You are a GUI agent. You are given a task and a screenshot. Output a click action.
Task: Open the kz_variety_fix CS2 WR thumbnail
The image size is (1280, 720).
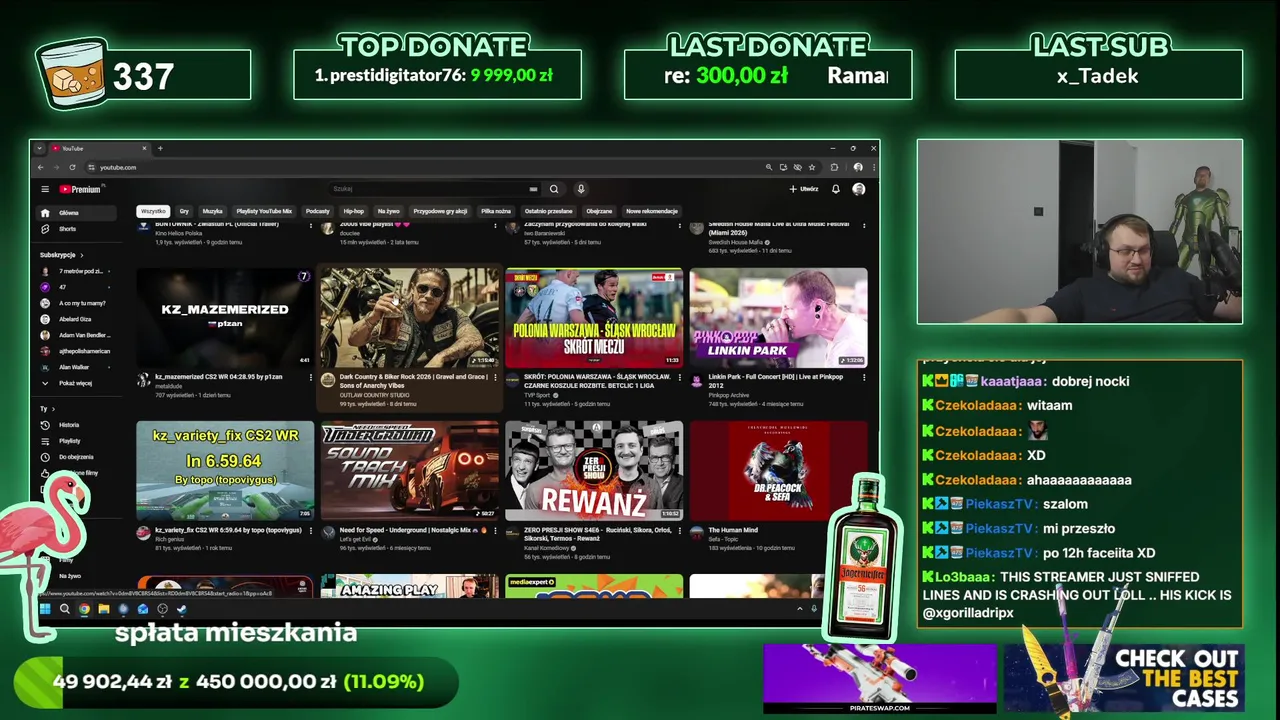[225, 470]
